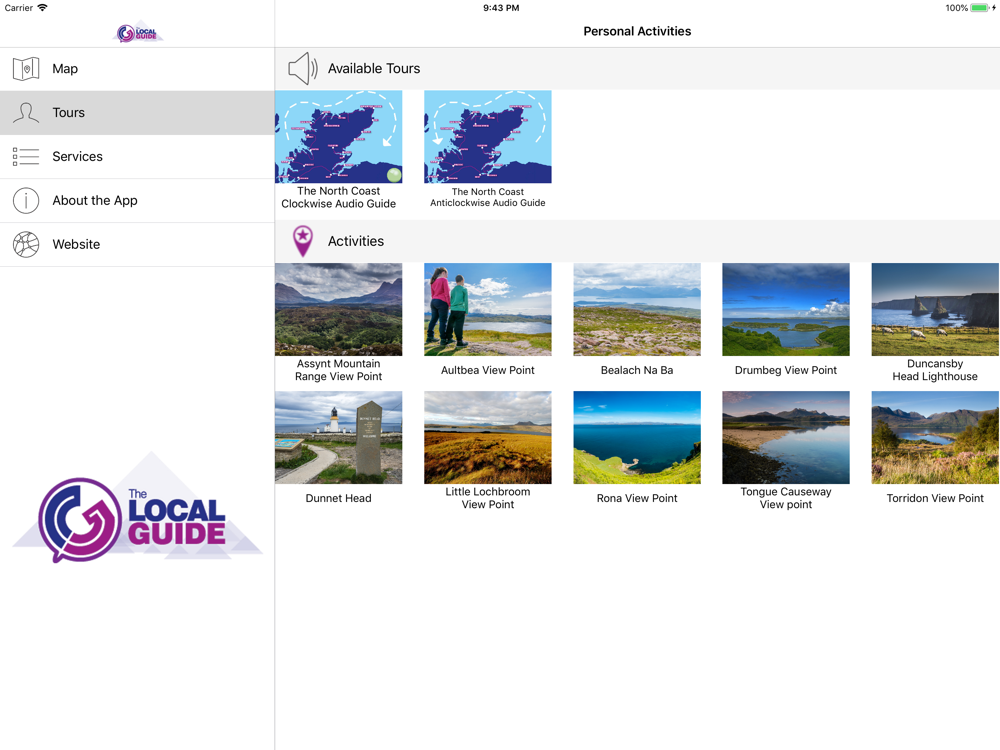Click 'The North Coast Clockwise Audio Guide' label
The height and width of the screenshot is (750, 1000).
(x=339, y=197)
